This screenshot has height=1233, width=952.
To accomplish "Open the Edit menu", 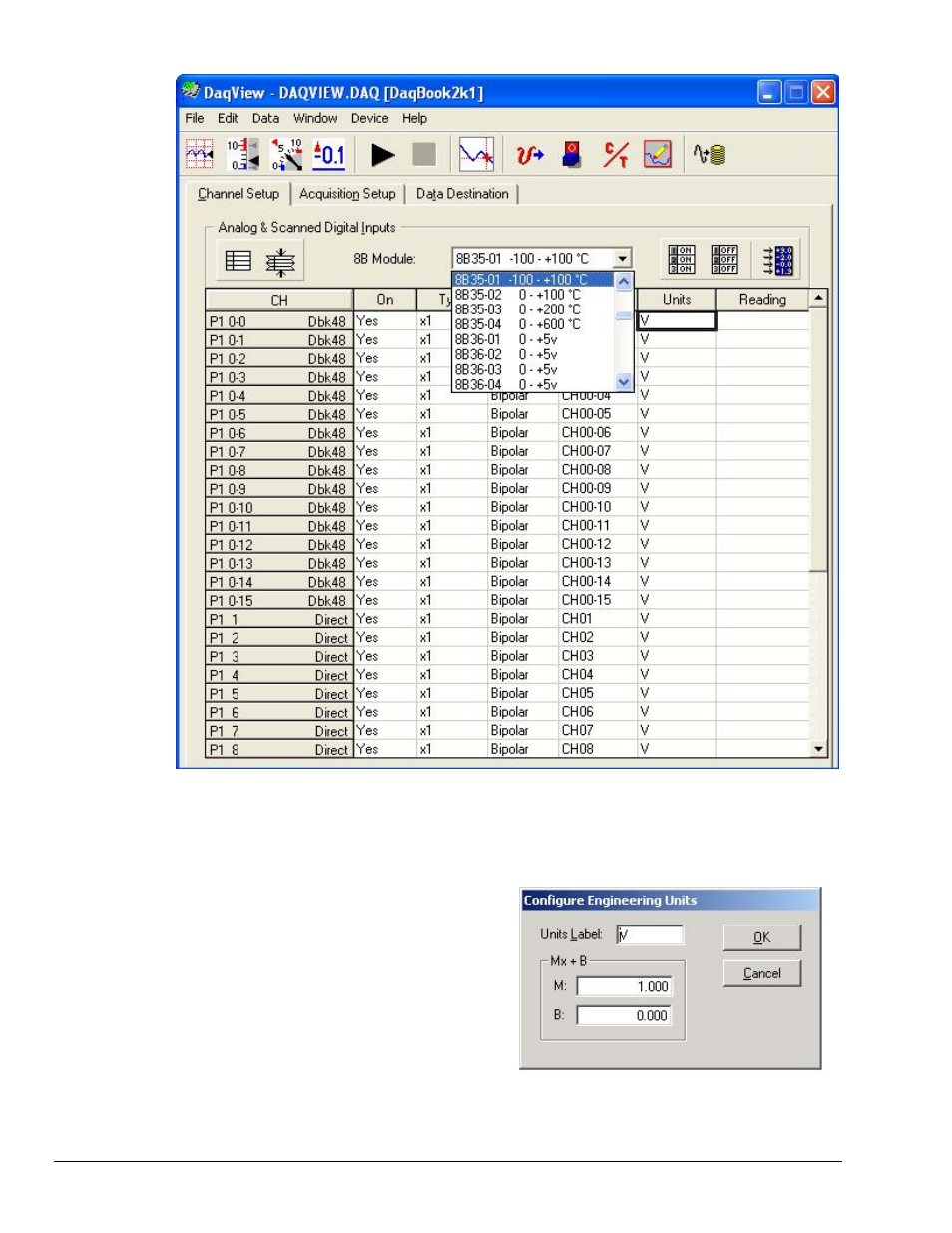I will click(x=229, y=118).
